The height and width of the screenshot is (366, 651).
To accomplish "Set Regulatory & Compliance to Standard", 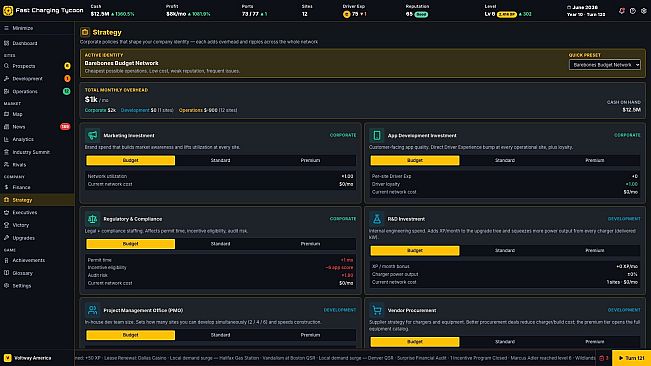I will (220, 244).
